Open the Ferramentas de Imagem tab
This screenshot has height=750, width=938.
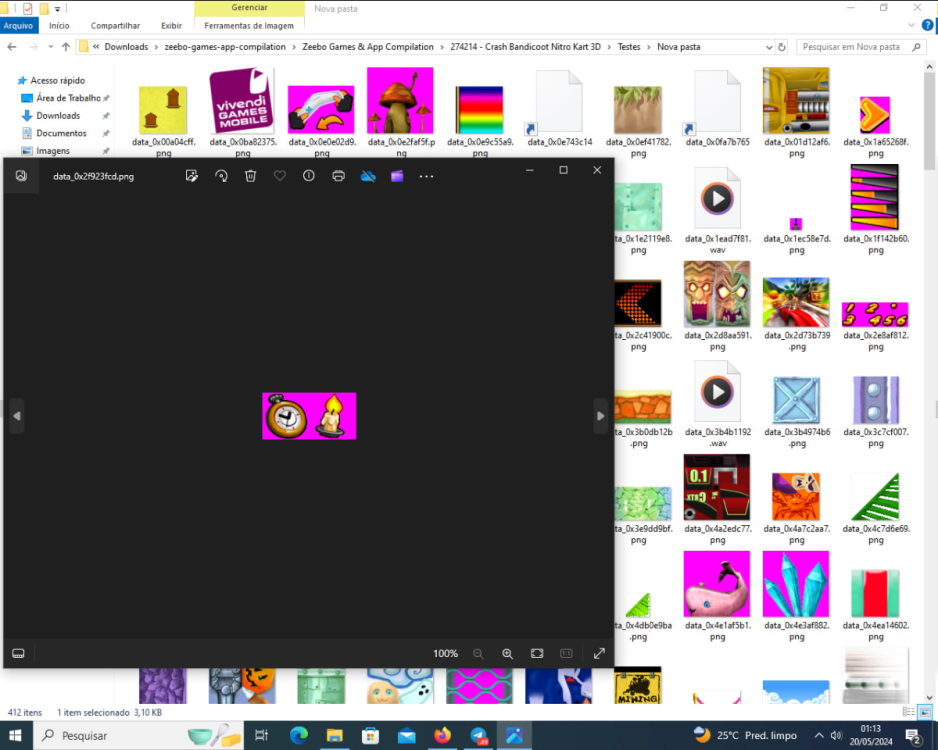coord(249,25)
